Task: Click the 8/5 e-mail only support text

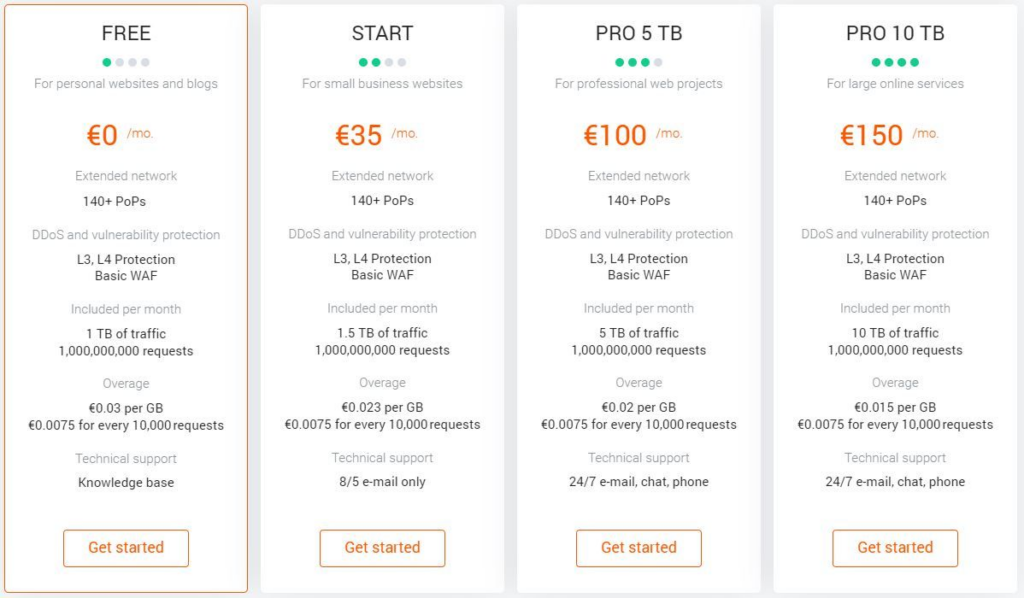Action: [x=382, y=482]
